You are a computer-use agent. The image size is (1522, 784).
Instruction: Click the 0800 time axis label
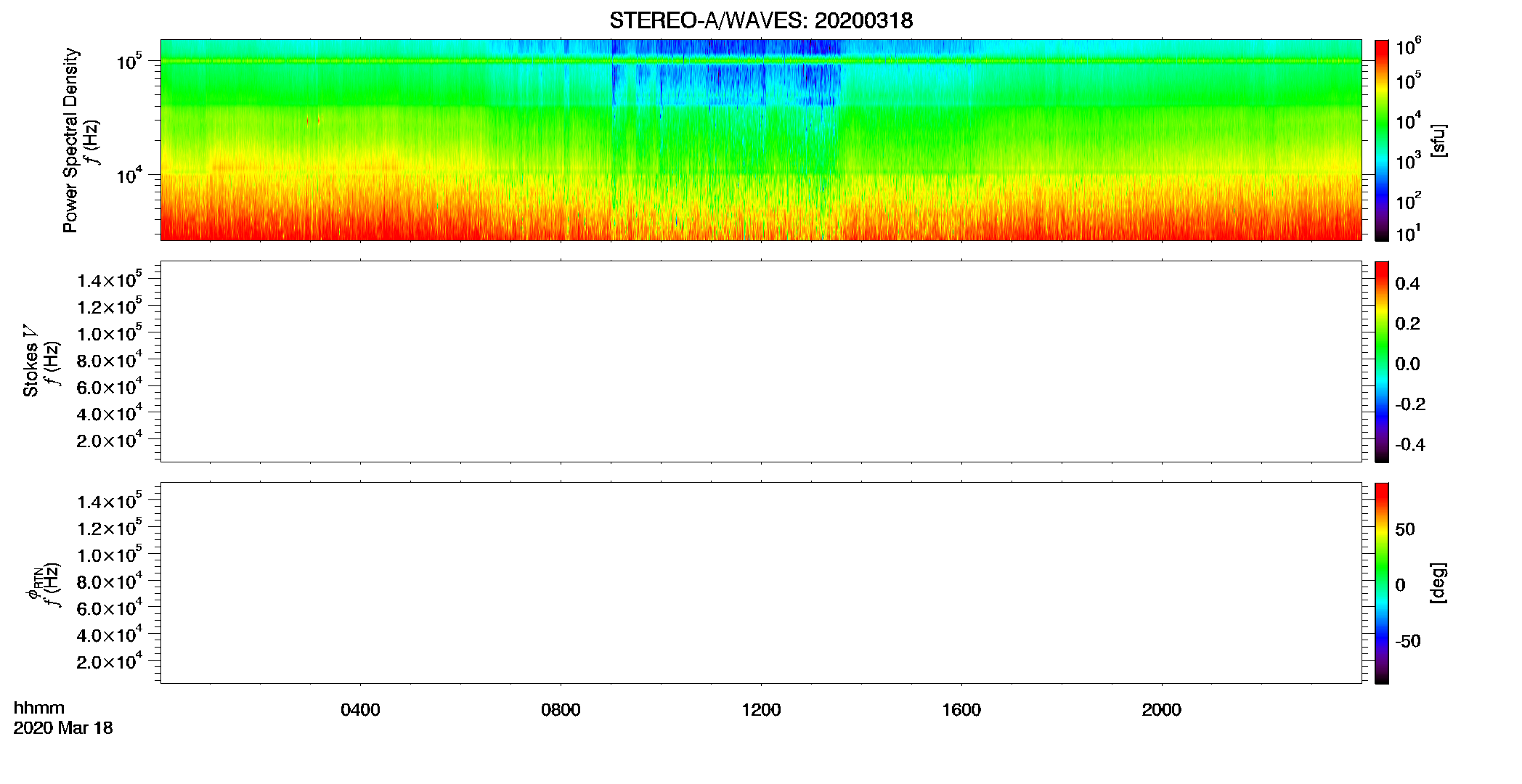(561, 710)
